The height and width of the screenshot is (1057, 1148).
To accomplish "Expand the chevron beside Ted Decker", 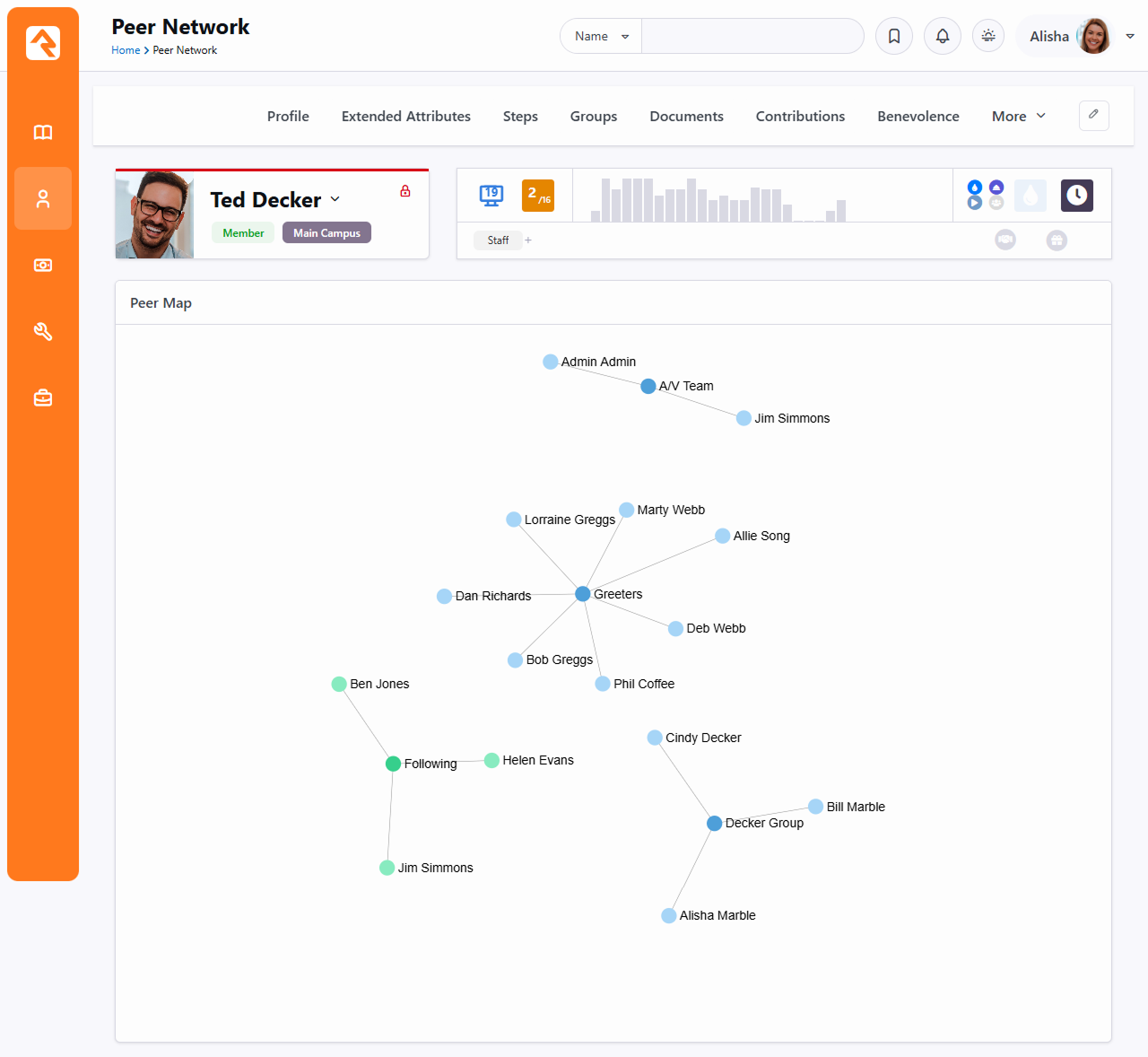I will [x=335, y=199].
